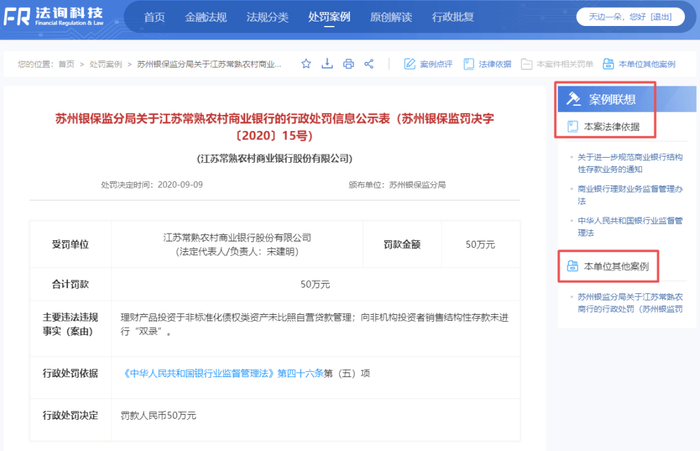Open the related 苏州银监分局 case link
The width and height of the screenshot is (700, 451).
(630, 303)
